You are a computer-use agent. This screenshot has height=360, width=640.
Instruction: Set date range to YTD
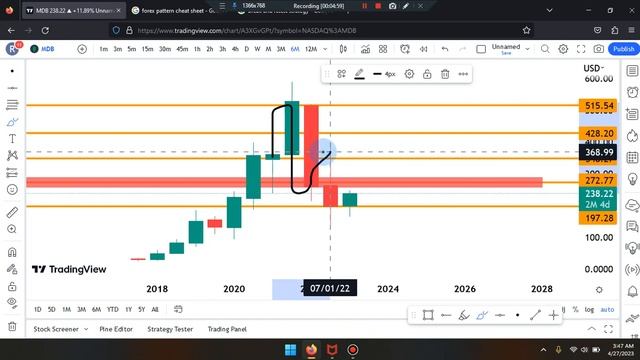coord(113,309)
